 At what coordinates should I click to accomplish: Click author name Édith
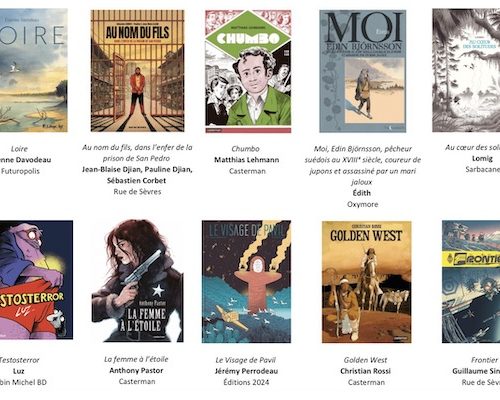click(362, 193)
